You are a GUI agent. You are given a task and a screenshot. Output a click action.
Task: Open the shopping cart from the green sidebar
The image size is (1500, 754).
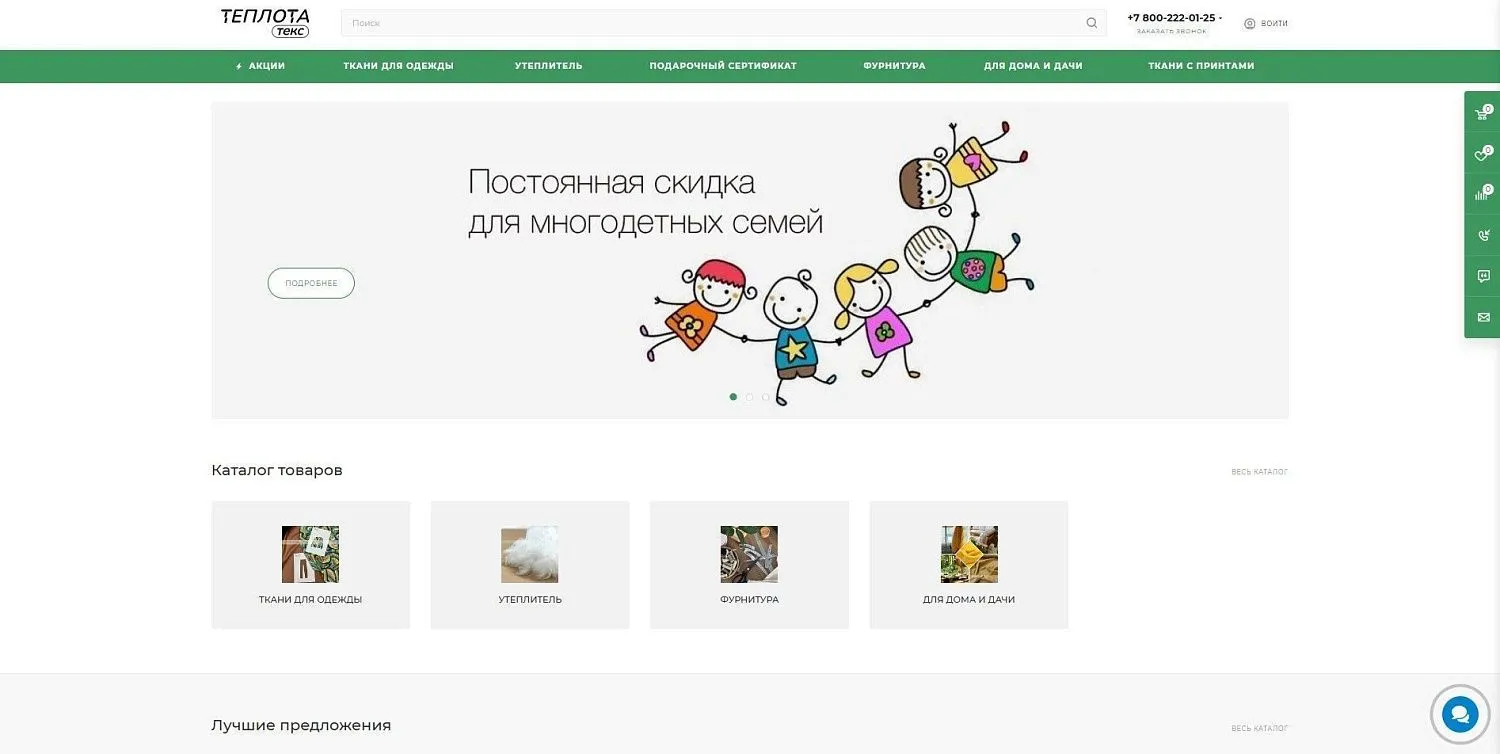pyautogui.click(x=1482, y=113)
